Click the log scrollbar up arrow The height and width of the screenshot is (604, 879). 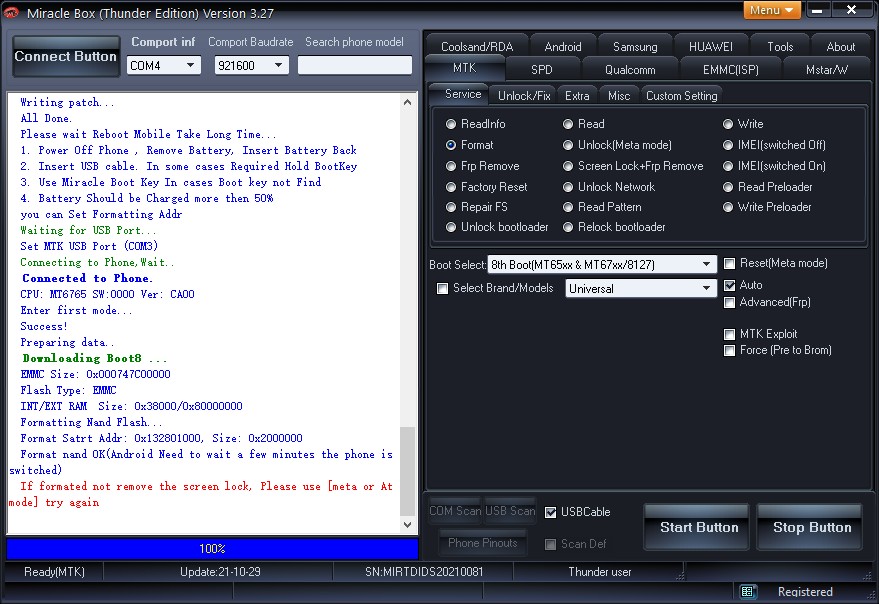coord(408,102)
